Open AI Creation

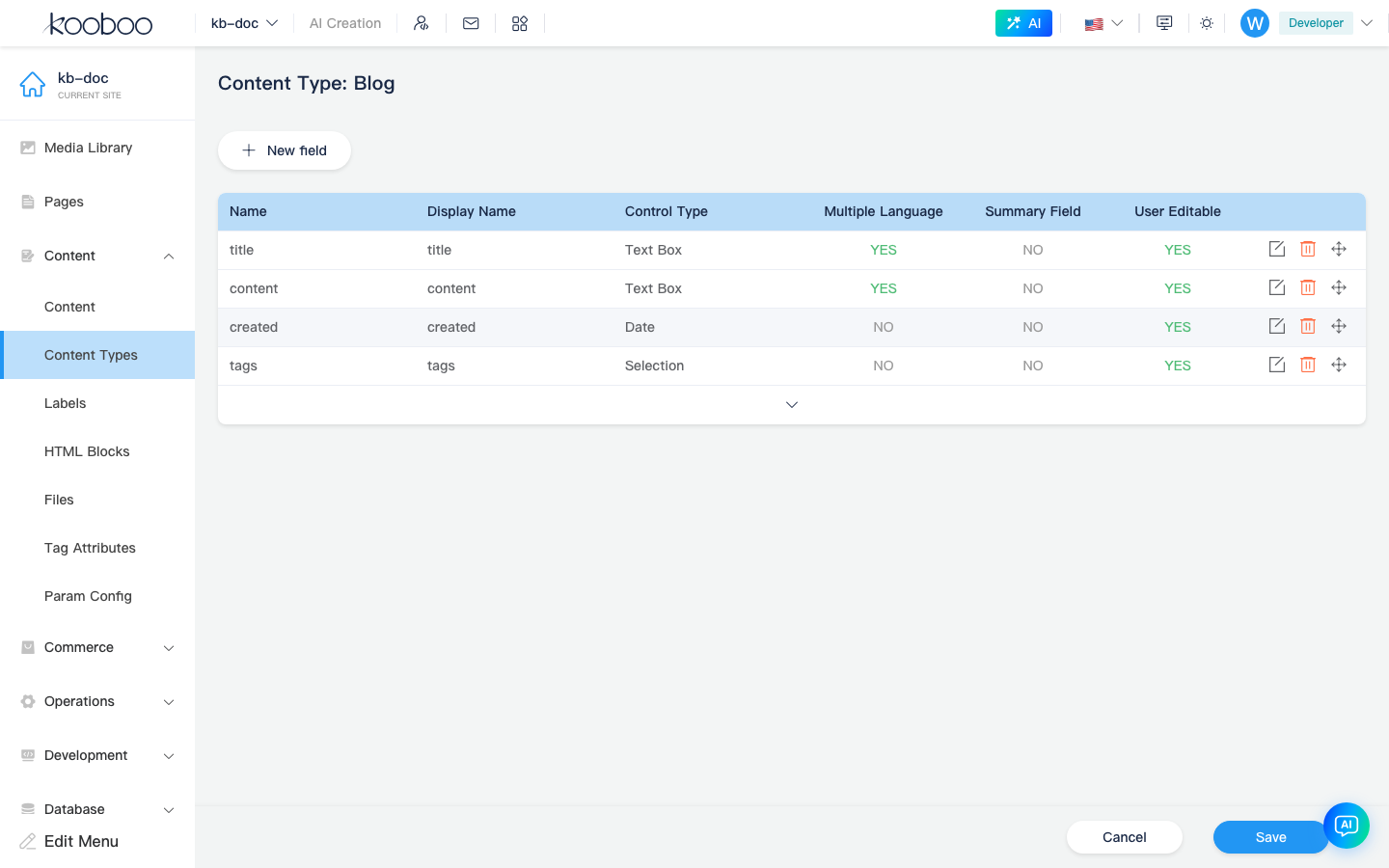345,23
